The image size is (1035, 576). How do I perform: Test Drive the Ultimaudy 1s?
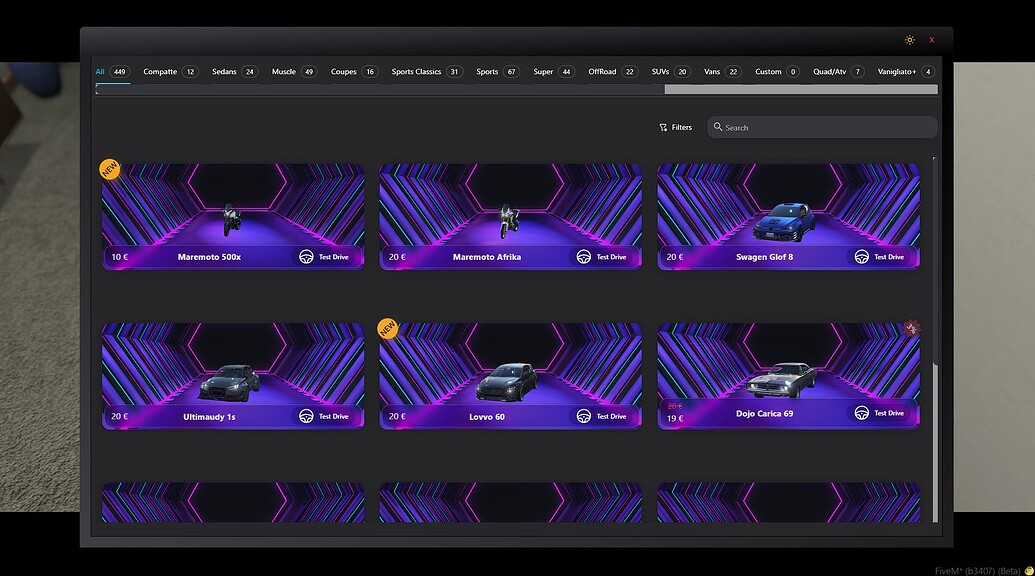coord(326,416)
